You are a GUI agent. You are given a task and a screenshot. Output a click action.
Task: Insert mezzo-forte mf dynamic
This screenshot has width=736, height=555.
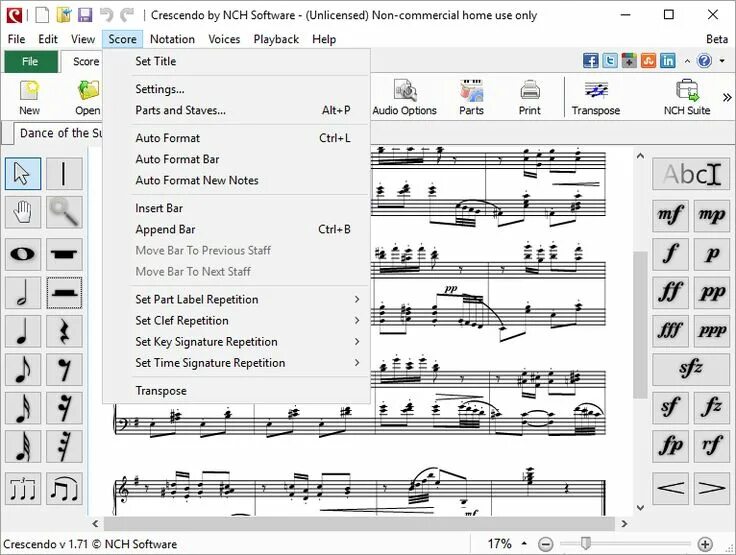(x=670, y=216)
